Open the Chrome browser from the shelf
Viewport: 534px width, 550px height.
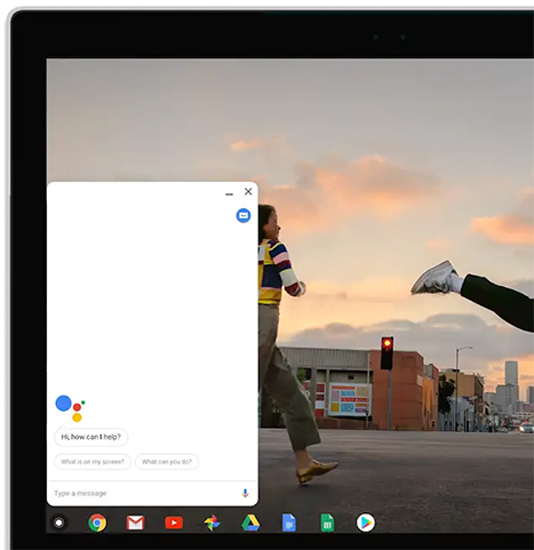[97, 523]
